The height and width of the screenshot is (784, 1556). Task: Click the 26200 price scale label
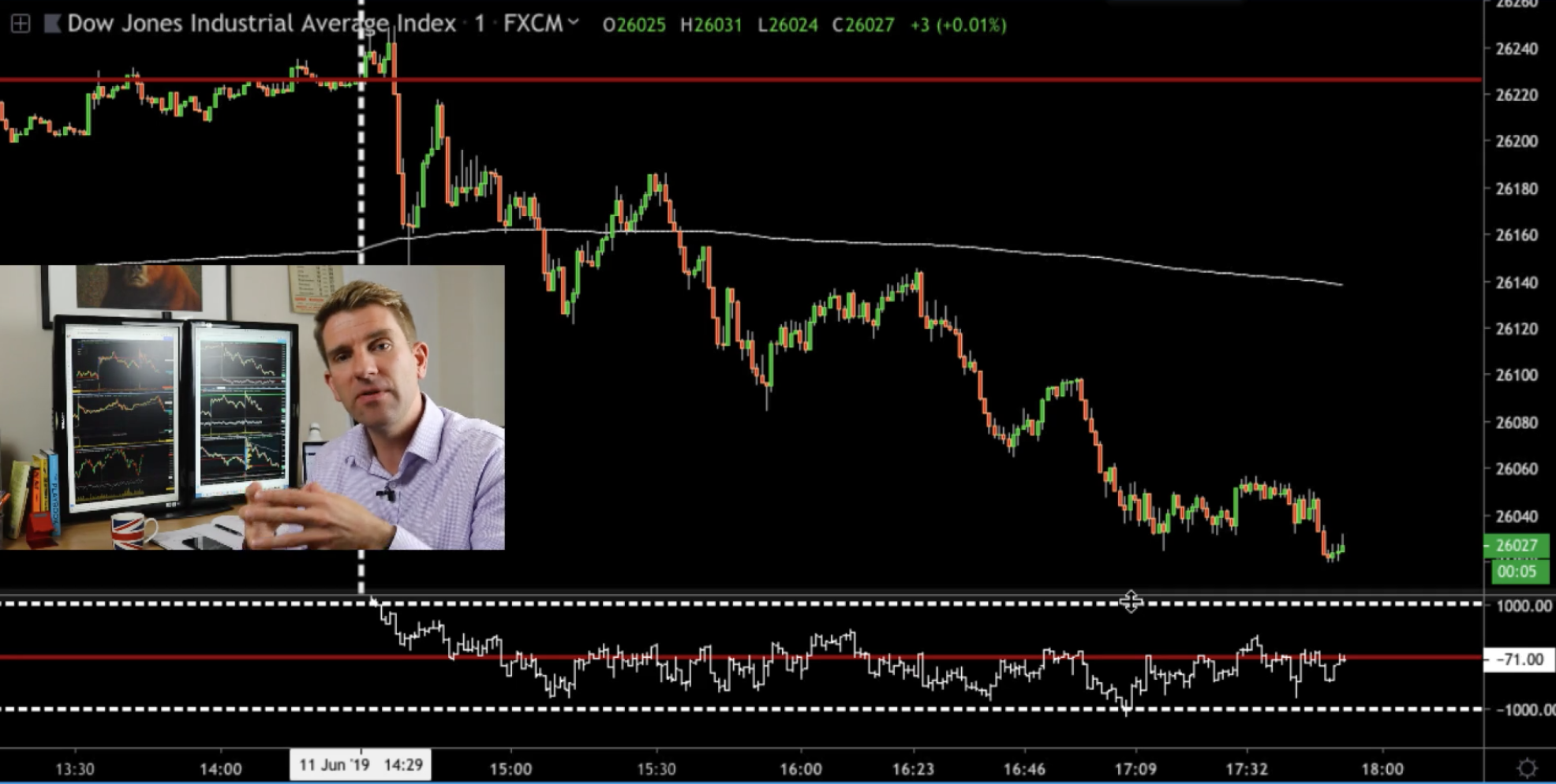point(1517,142)
